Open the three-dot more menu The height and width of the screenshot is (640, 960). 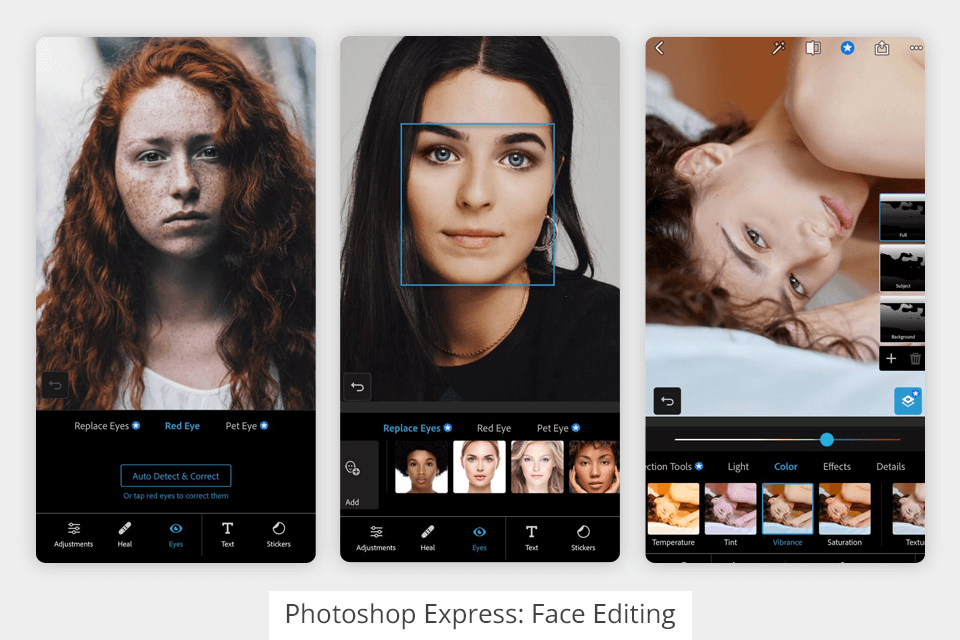(x=916, y=48)
